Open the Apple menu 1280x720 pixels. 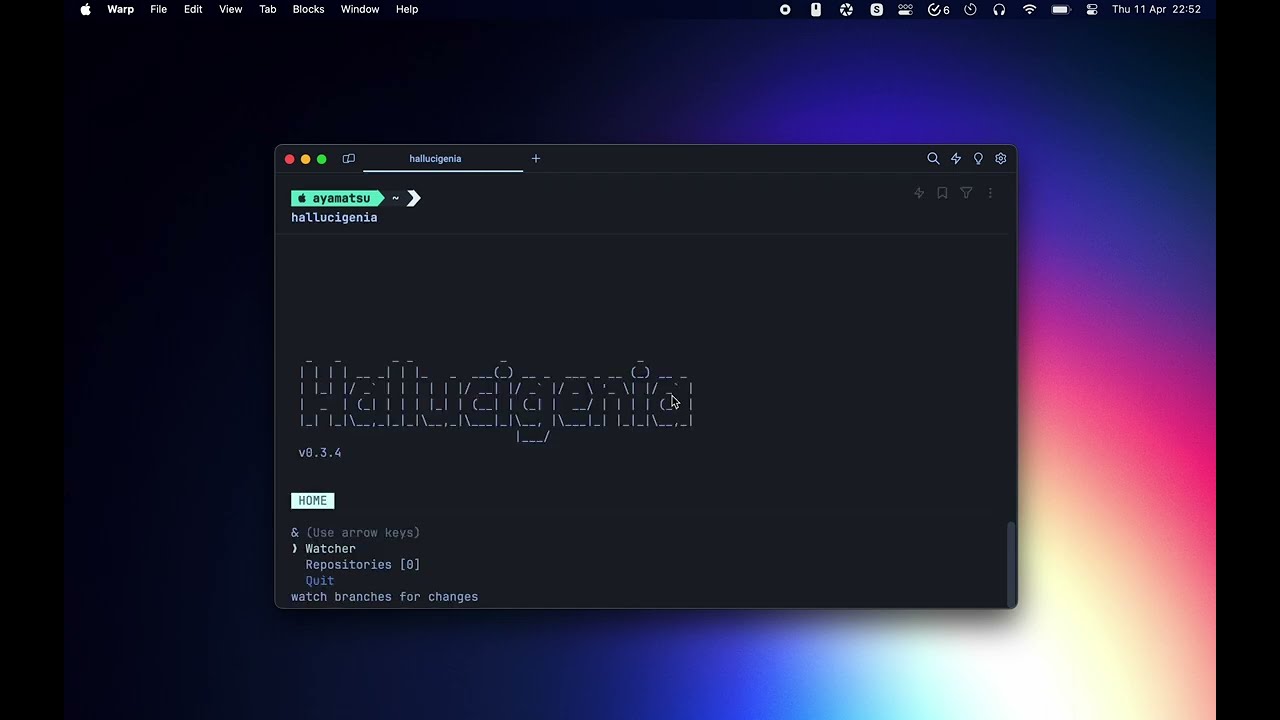(86, 9)
